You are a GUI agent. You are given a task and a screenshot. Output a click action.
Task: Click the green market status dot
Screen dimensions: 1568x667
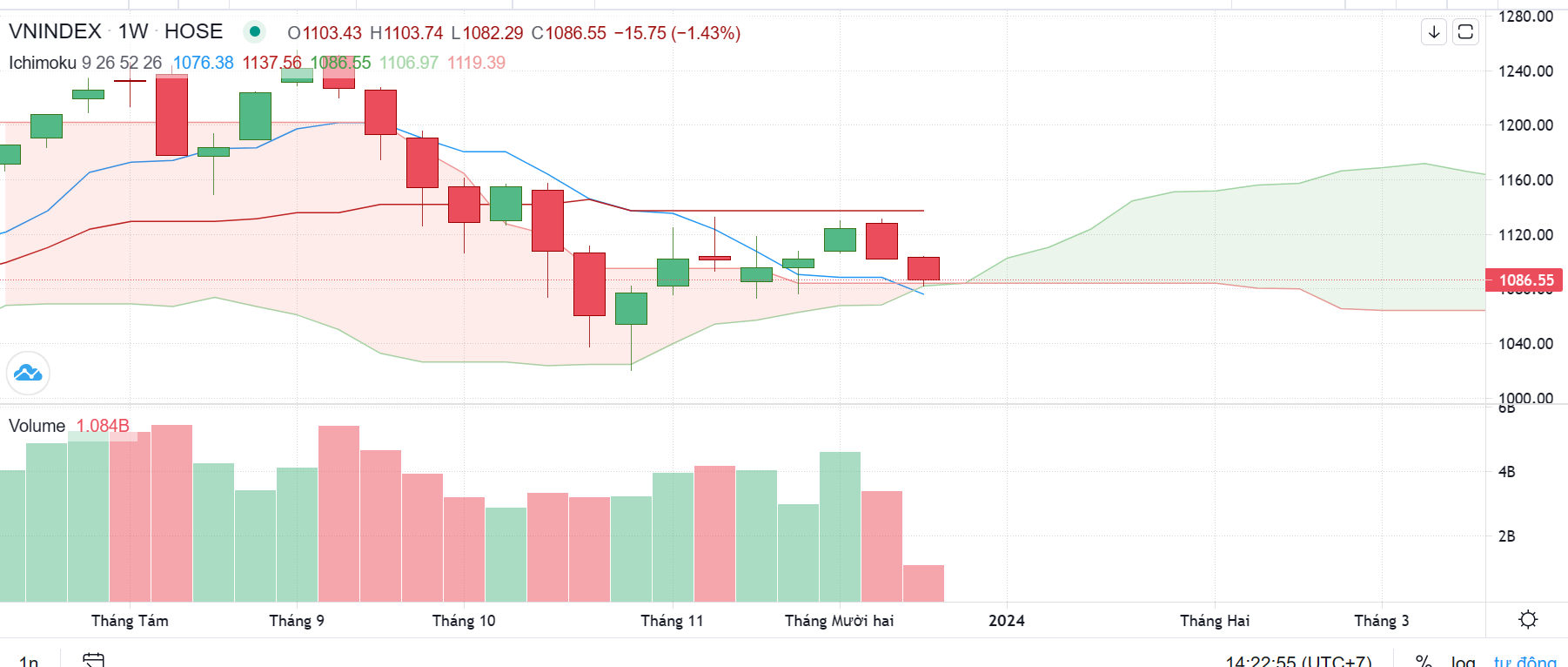(254, 32)
